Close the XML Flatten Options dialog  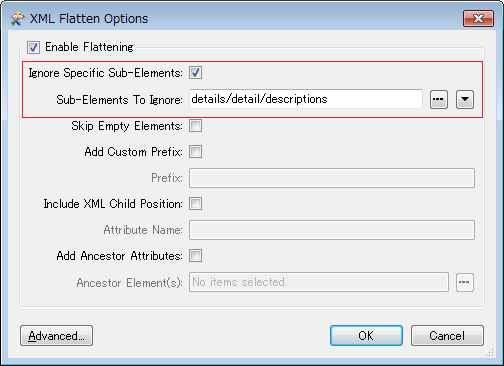[x=478, y=18]
